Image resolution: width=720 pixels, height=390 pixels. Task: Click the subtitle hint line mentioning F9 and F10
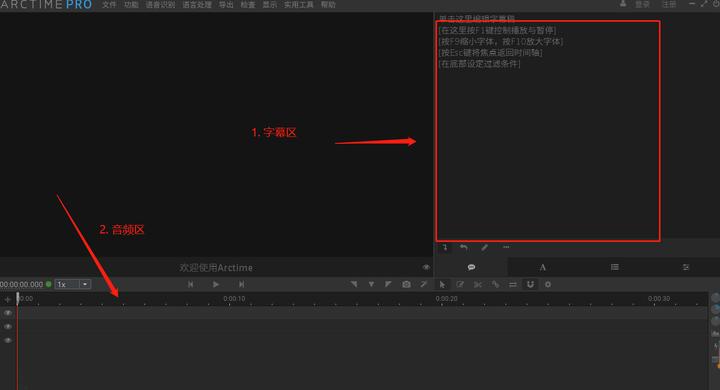(501, 41)
